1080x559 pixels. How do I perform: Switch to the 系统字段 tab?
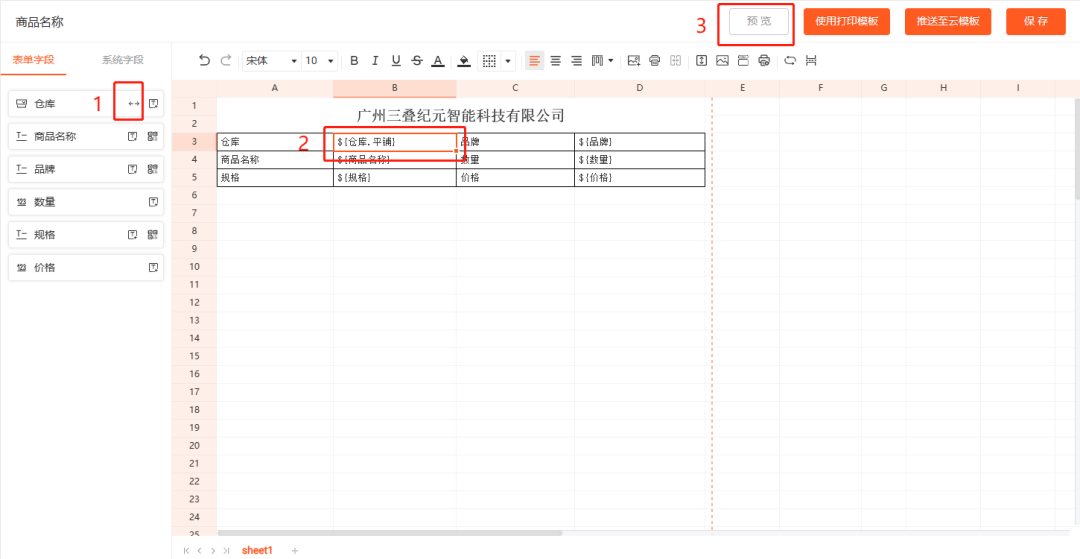(123, 60)
